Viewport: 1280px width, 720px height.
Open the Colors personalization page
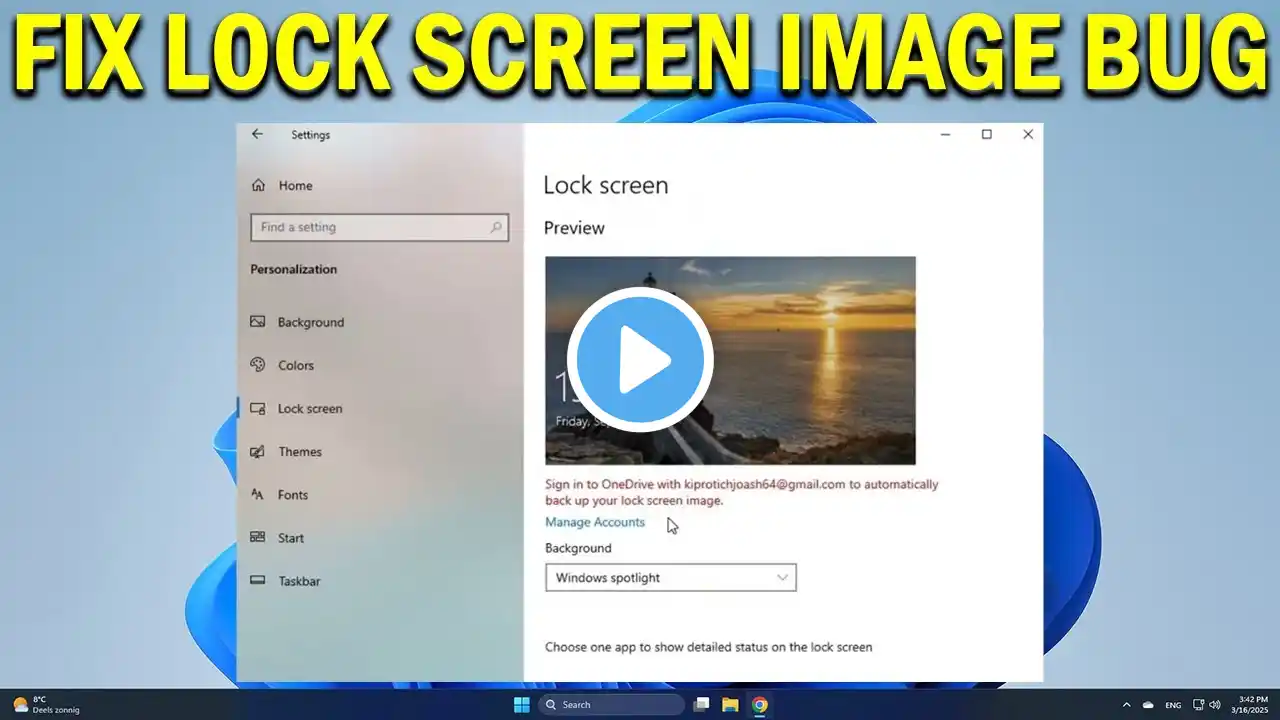coord(282,365)
